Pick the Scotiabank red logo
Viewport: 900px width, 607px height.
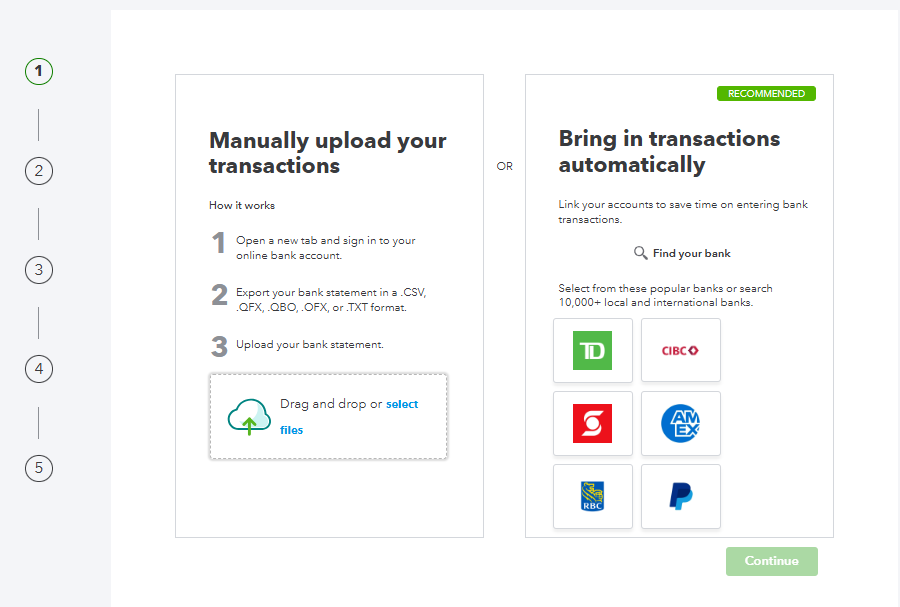pyautogui.click(x=592, y=423)
